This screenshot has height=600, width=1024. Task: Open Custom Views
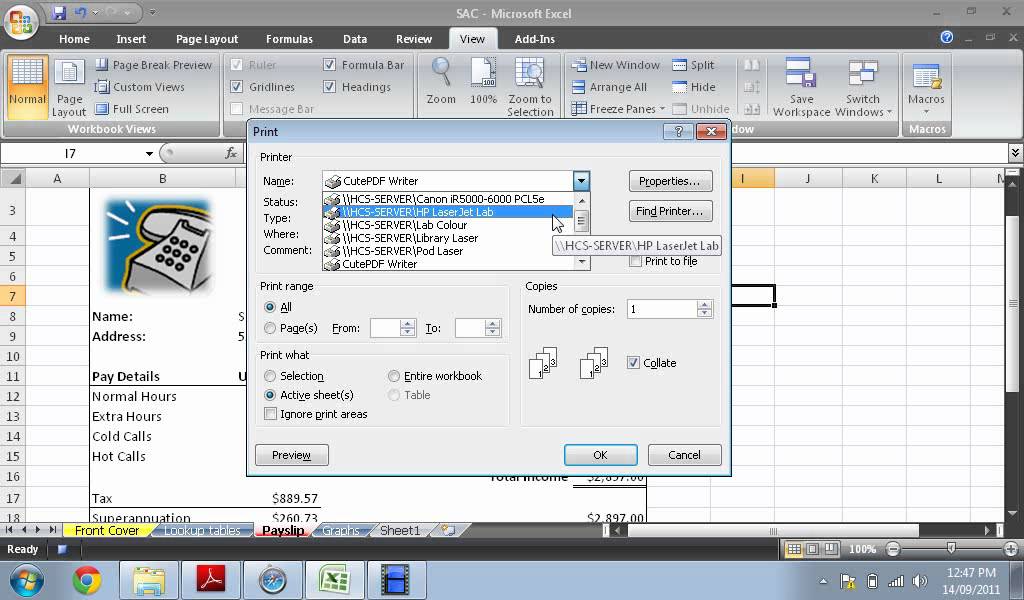click(x=139, y=87)
